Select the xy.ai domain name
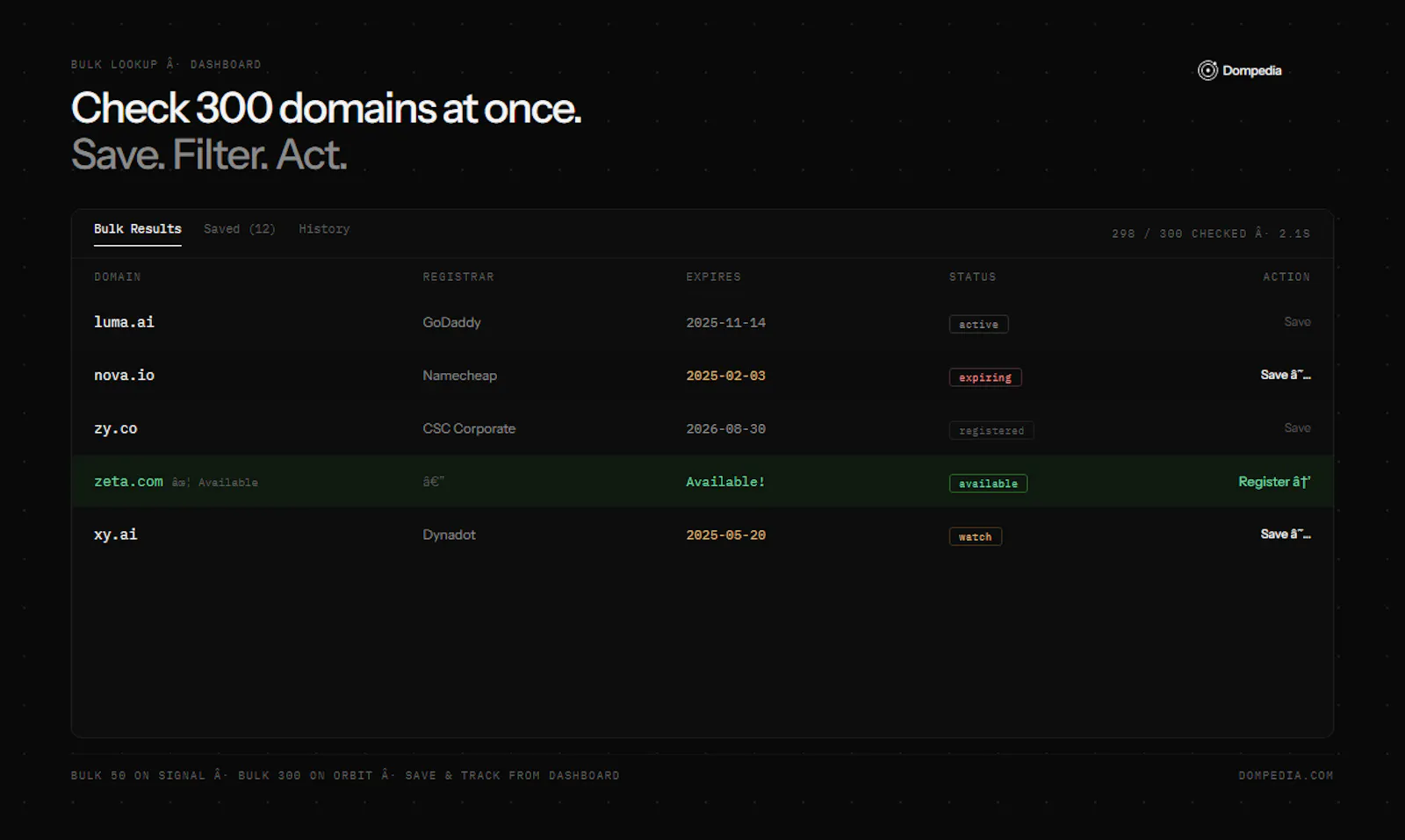 point(116,535)
